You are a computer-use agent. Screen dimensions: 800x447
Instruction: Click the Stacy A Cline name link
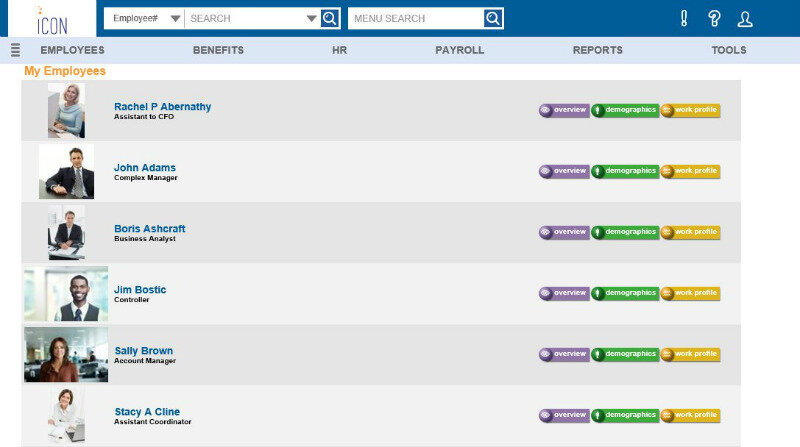tap(147, 412)
